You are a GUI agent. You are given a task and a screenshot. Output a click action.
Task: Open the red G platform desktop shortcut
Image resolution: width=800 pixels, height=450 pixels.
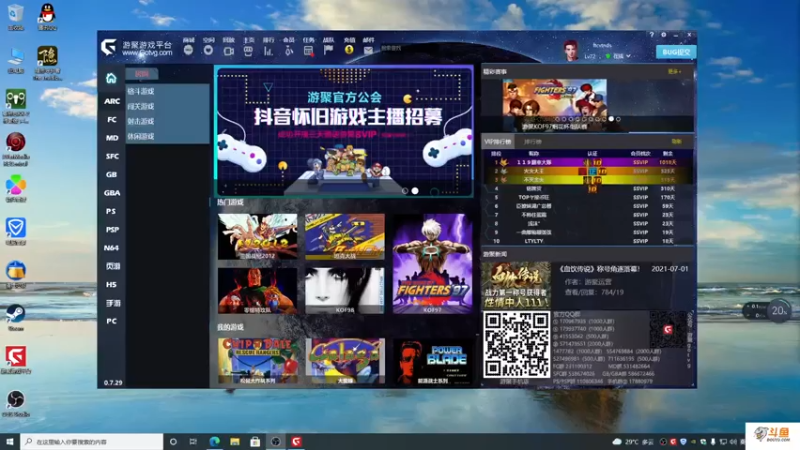15,356
